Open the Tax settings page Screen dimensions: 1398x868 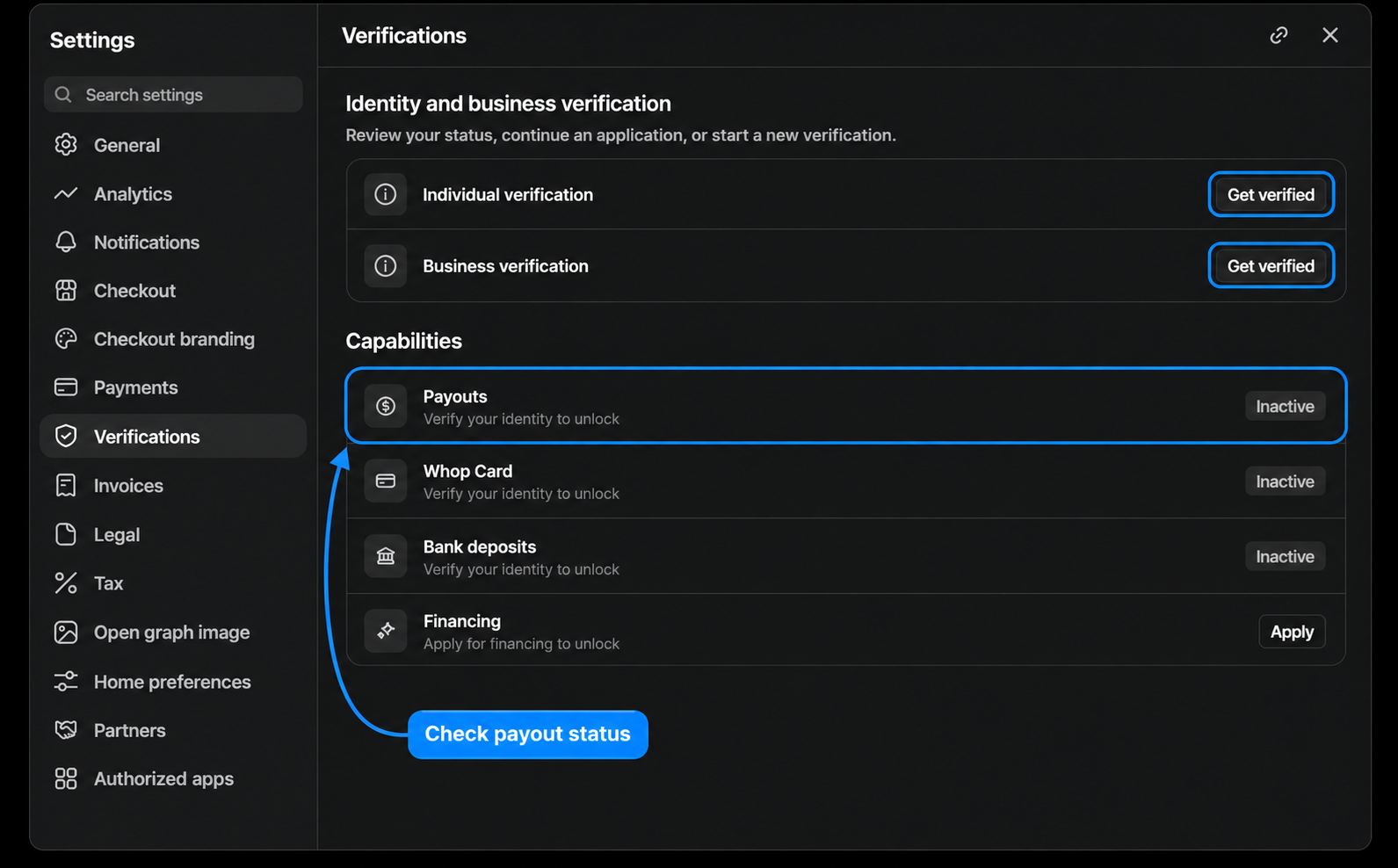click(x=173, y=582)
